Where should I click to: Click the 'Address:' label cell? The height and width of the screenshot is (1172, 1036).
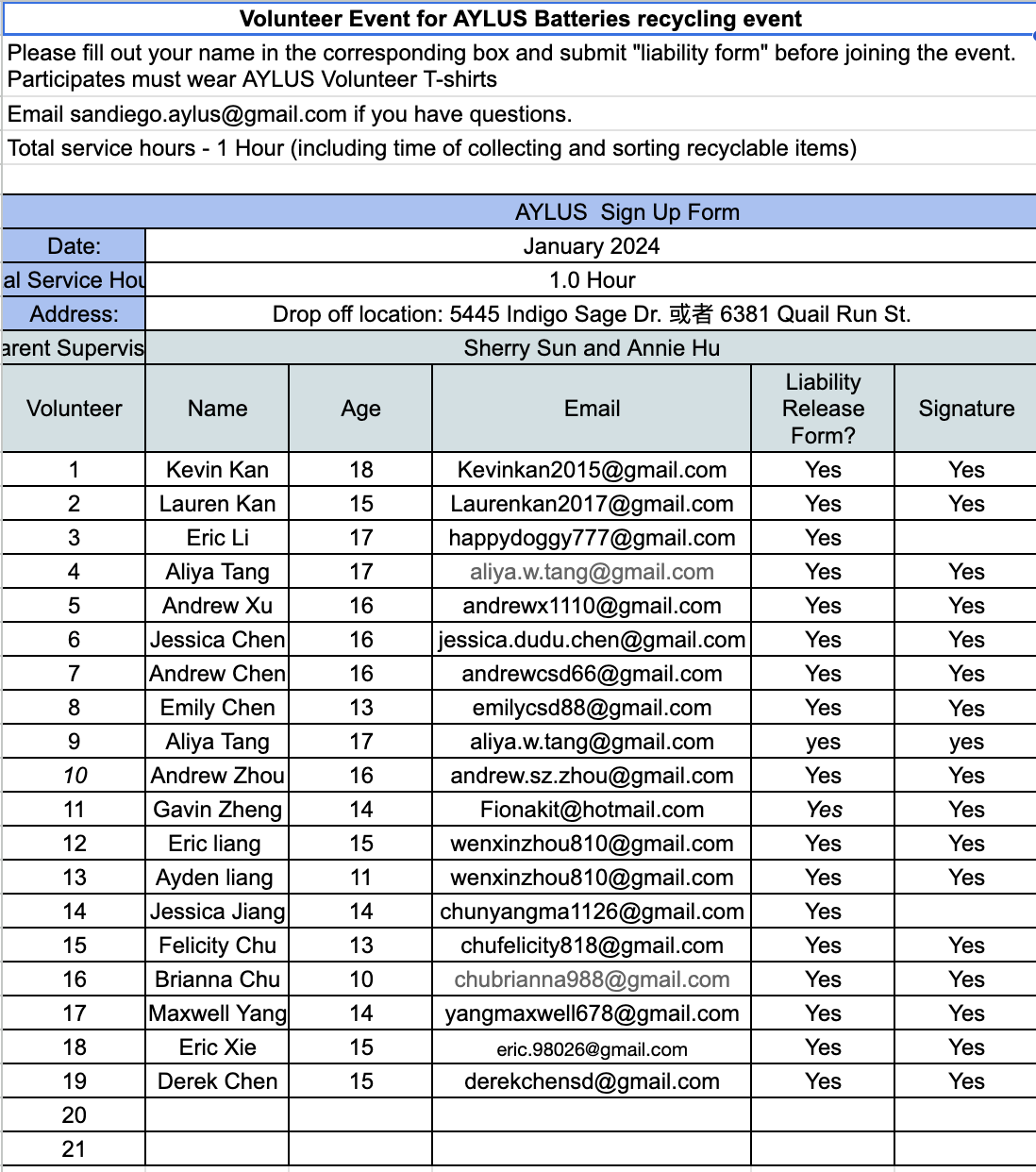[x=75, y=314]
